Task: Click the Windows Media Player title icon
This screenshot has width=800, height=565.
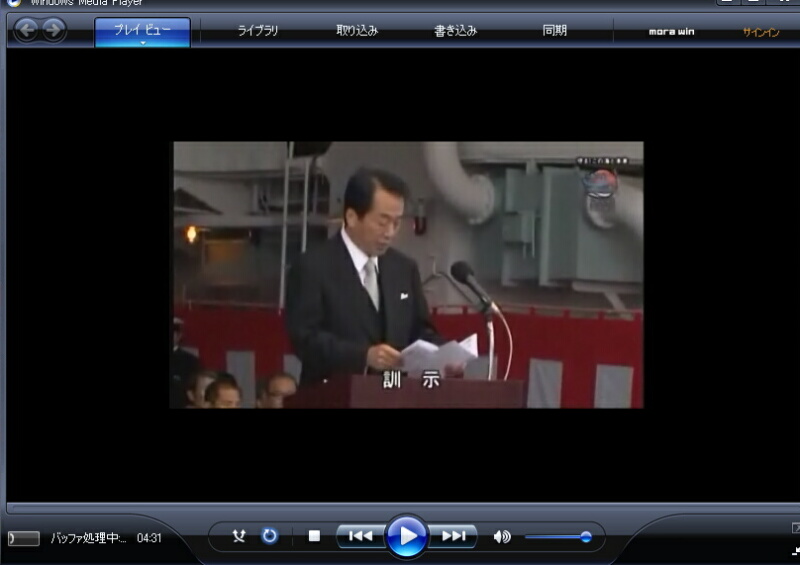Action: click(14, 3)
